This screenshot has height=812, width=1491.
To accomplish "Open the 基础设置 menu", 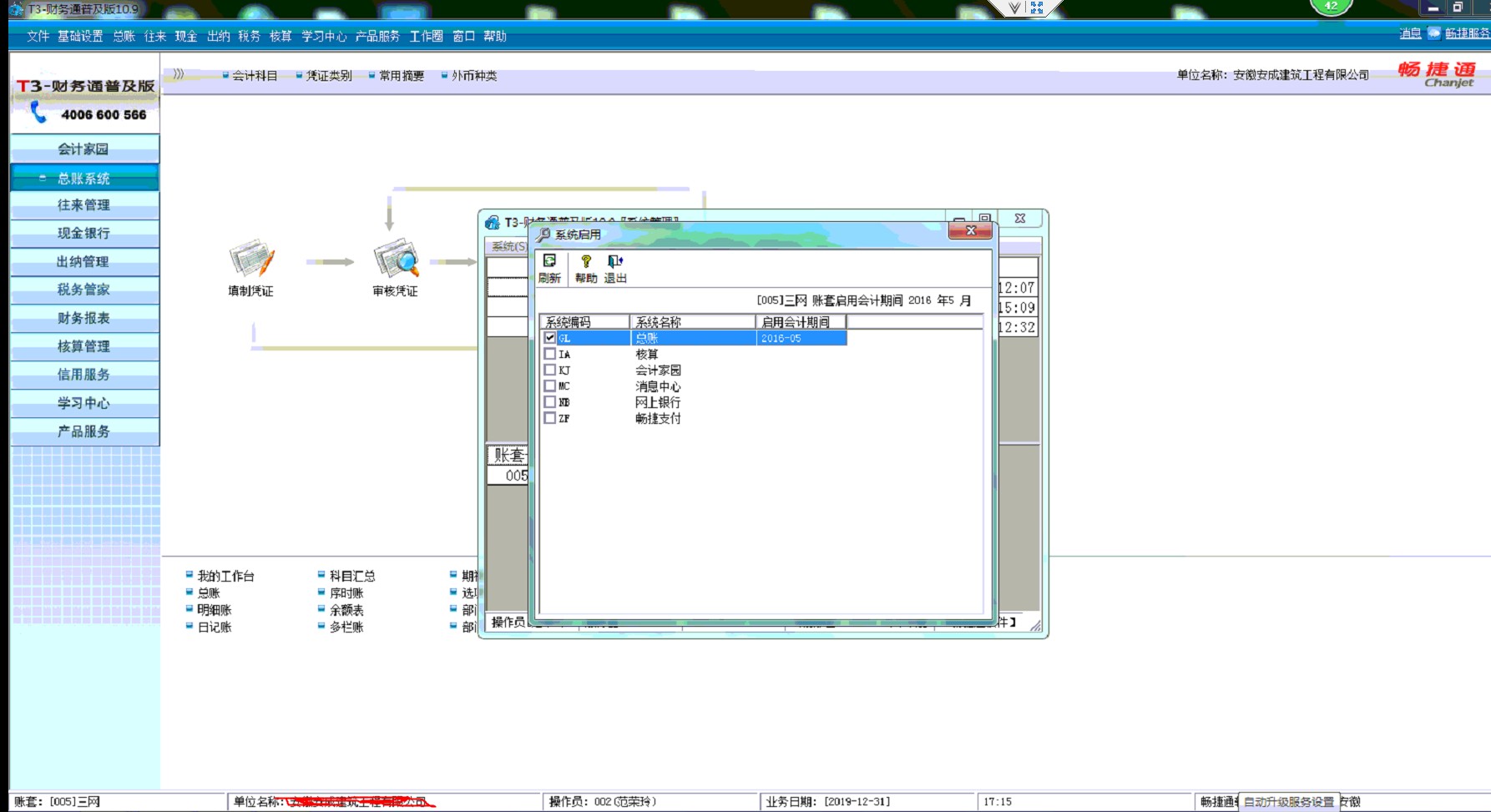I will click(x=80, y=36).
